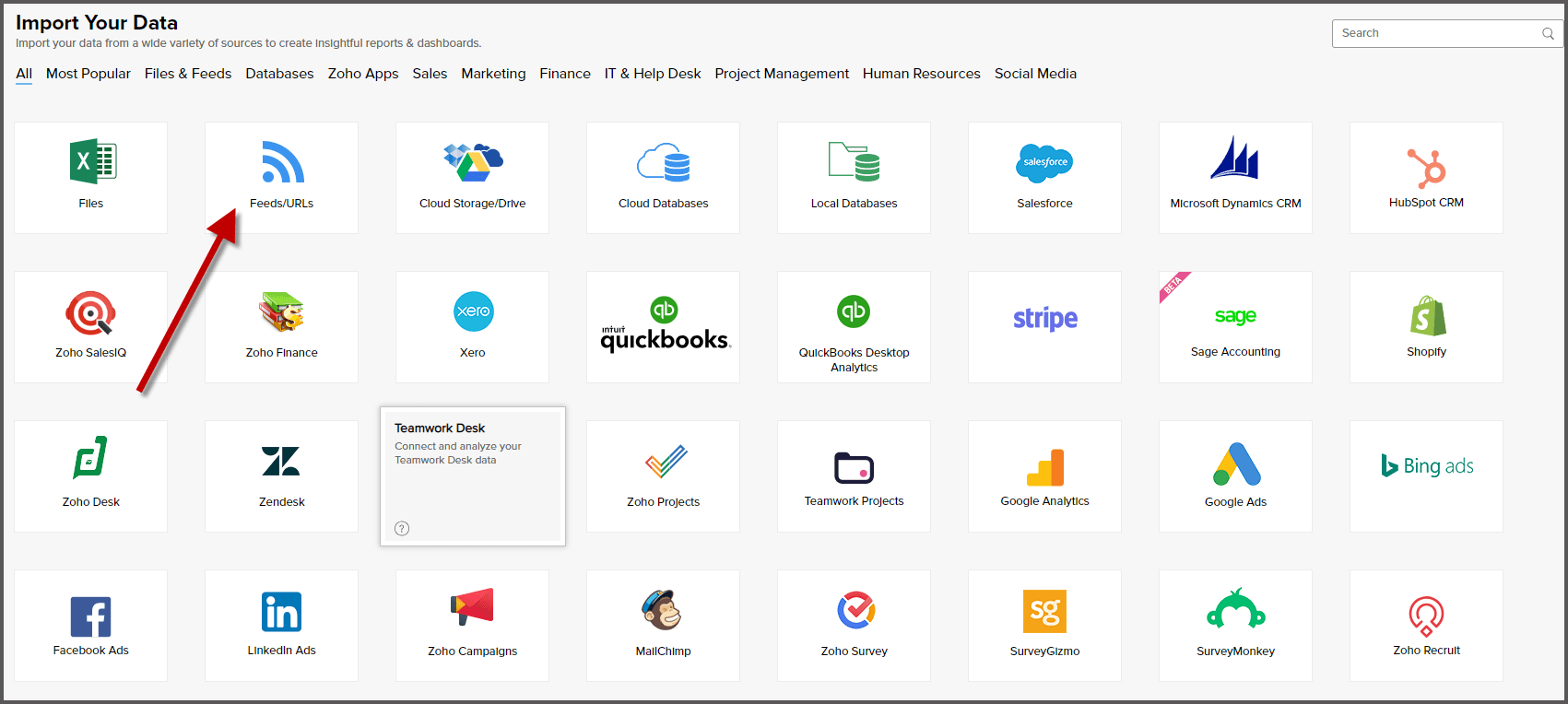The height and width of the screenshot is (704, 1568).
Task: Select the Zendesk connector
Action: click(x=281, y=476)
